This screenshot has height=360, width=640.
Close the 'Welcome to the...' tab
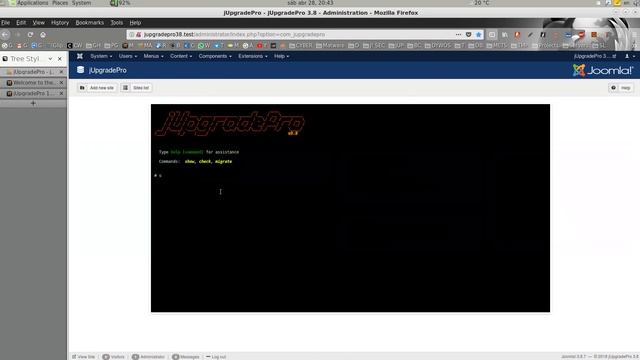click(62, 82)
